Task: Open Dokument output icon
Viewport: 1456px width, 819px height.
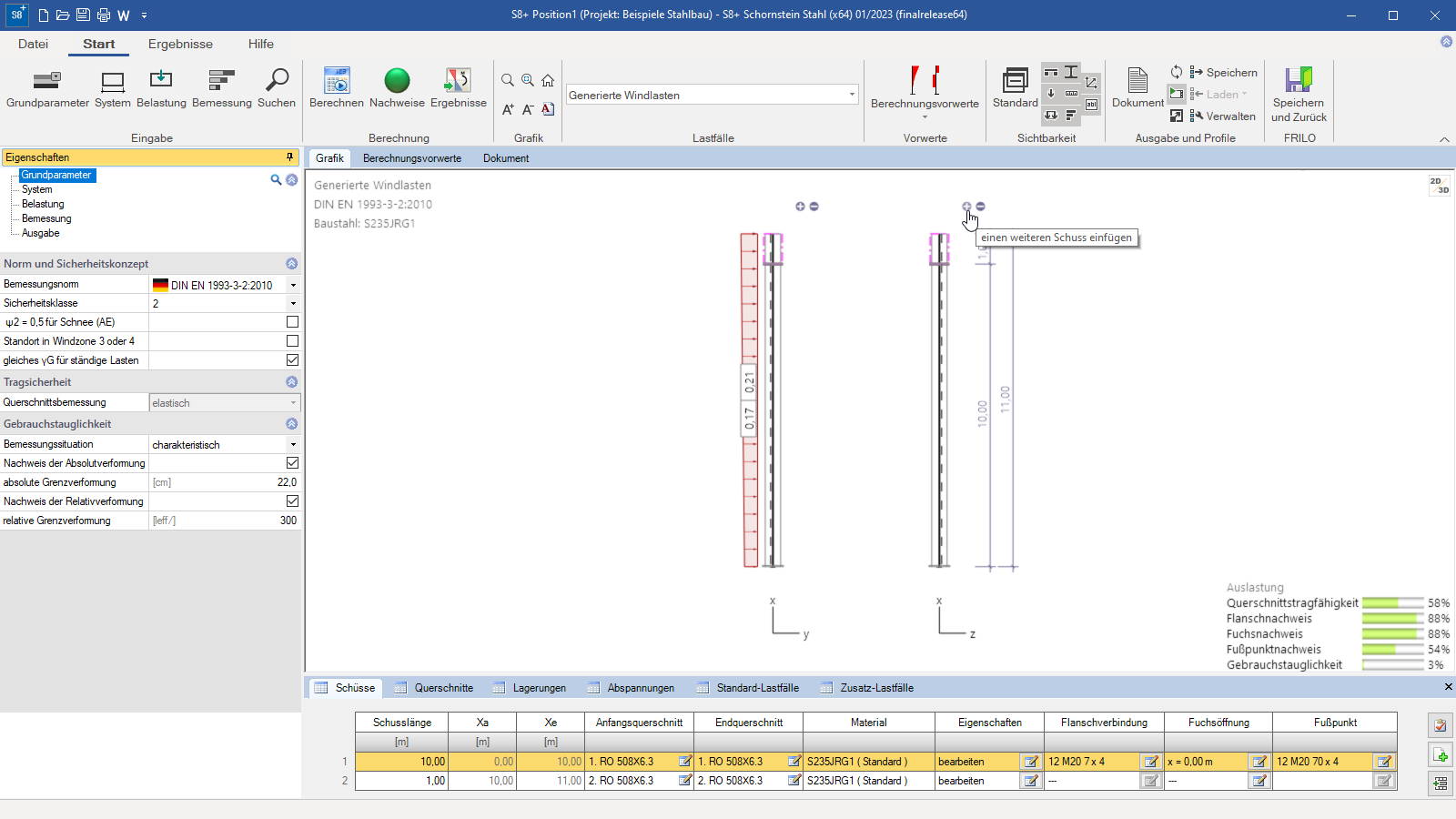Action: pos(1137,88)
